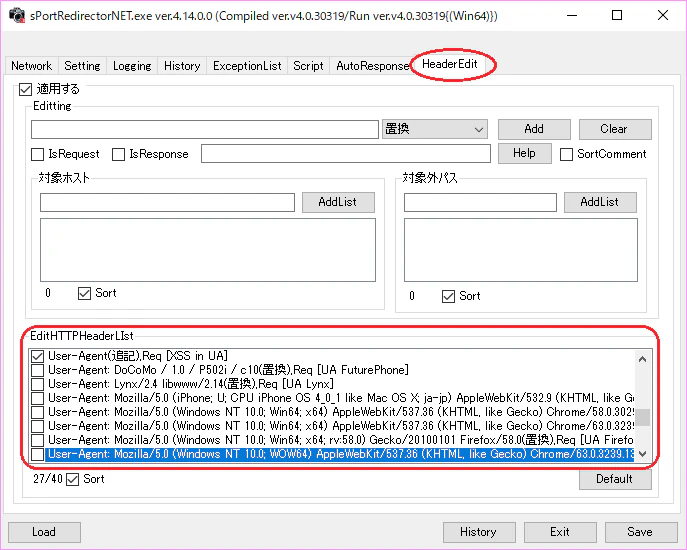Screen dimensions: 687x550
Task: Open the ExceptionList tab
Action: (247, 66)
